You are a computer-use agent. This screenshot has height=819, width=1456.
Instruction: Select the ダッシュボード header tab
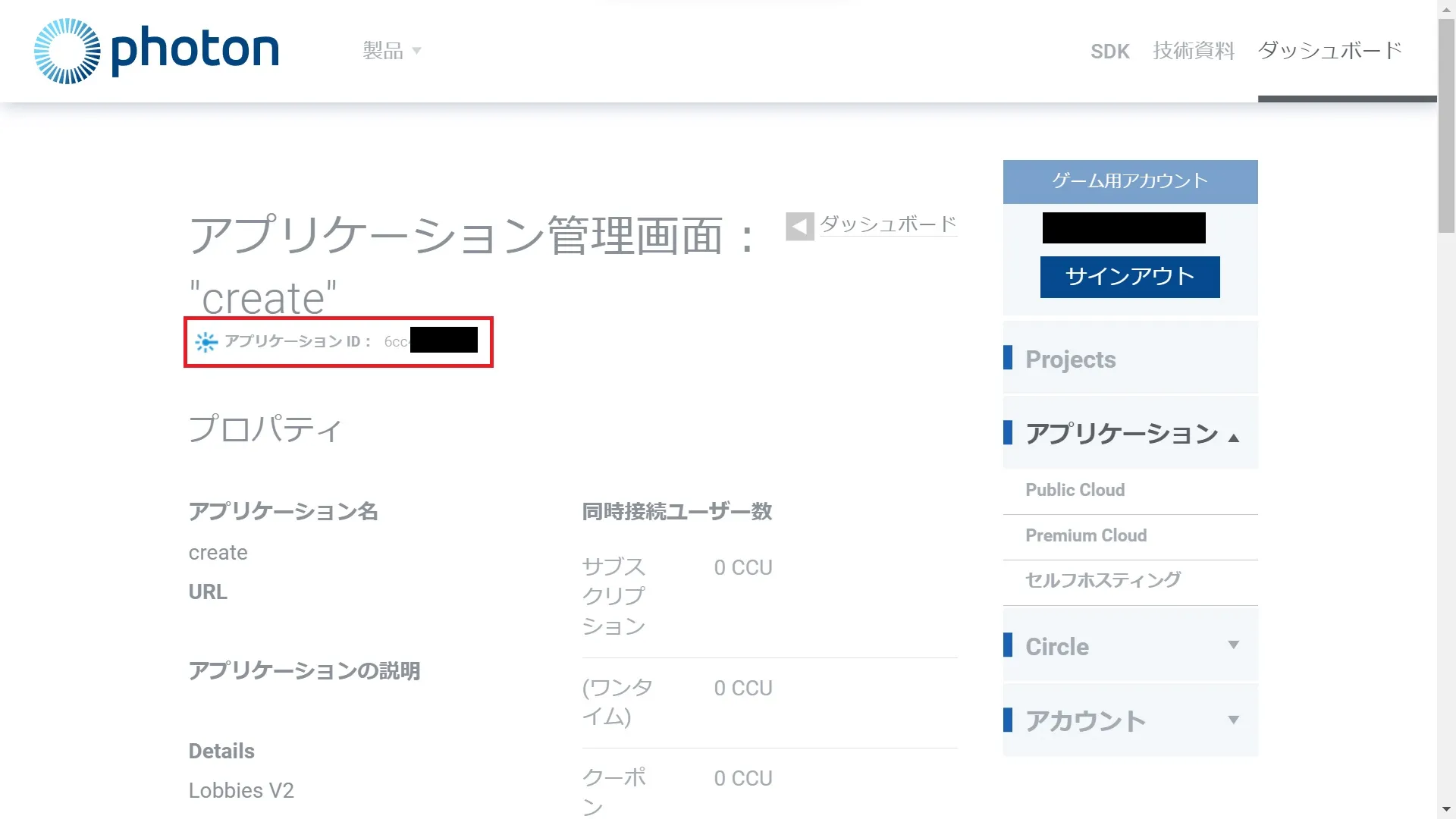[x=1329, y=51]
